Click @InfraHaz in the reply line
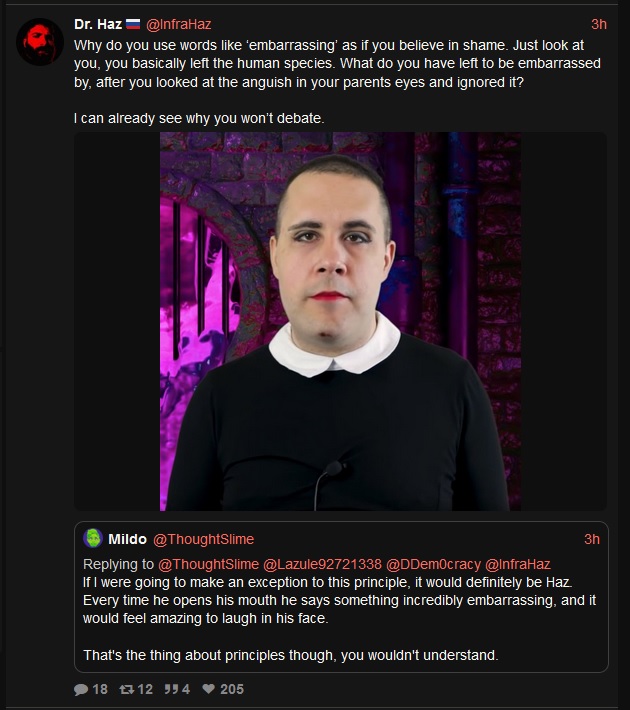The image size is (630, 710). [518, 564]
